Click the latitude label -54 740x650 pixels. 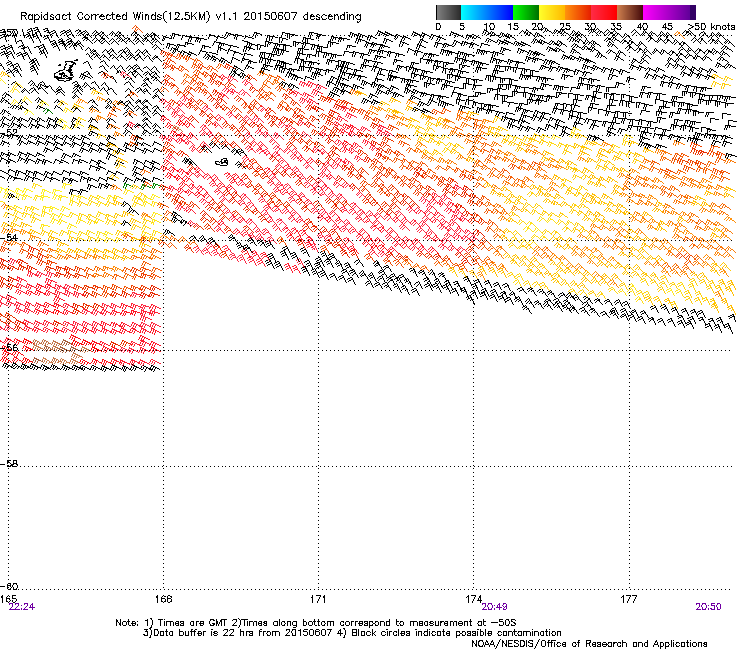tap(8, 237)
